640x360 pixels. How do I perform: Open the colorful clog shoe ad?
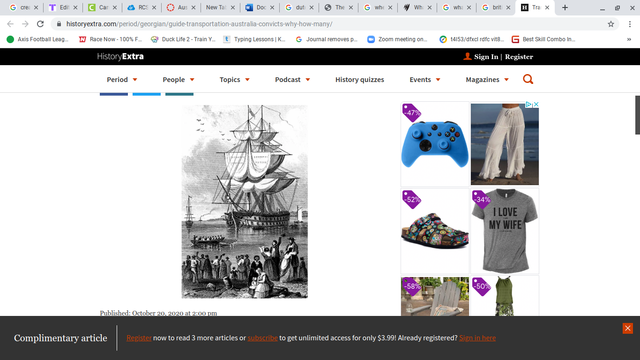[435, 231]
